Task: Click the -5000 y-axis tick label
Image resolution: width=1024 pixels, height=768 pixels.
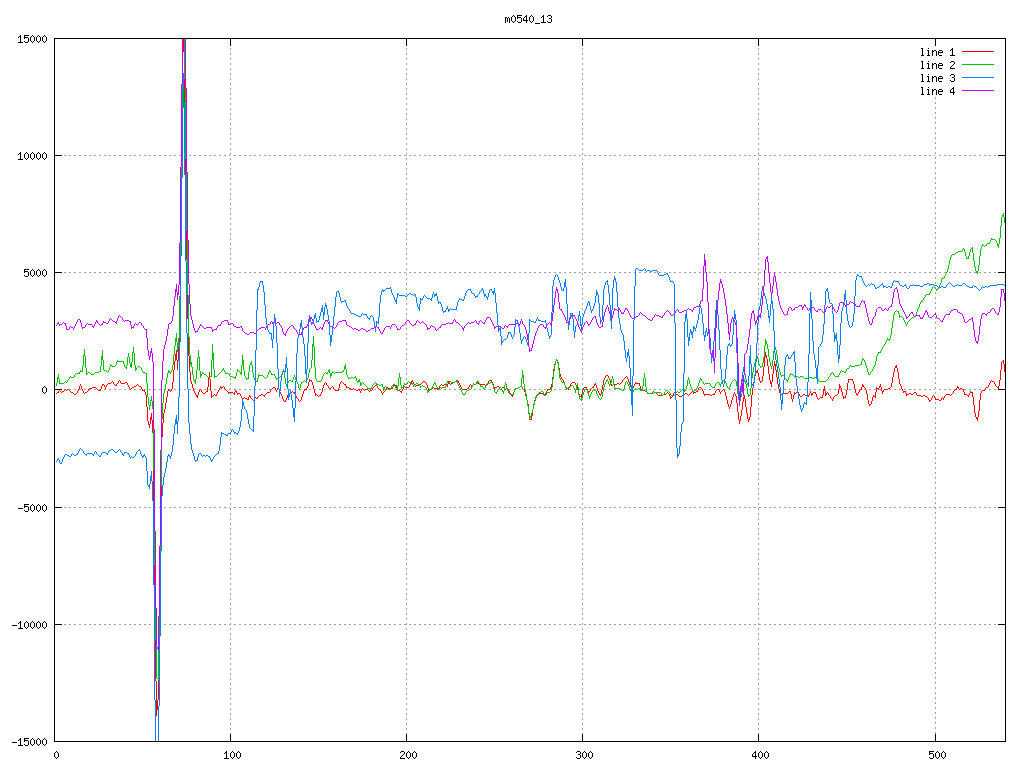Action: [x=32, y=507]
